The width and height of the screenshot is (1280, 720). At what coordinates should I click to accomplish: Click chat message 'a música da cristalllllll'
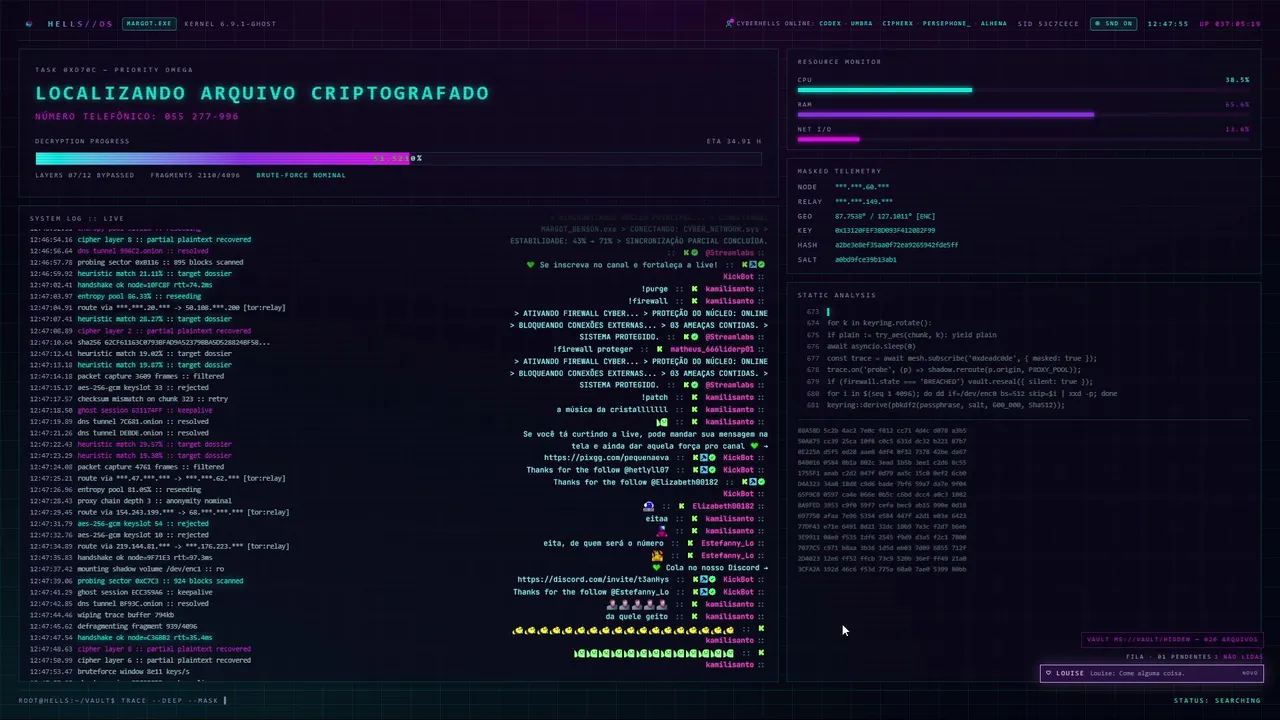[x=612, y=409]
